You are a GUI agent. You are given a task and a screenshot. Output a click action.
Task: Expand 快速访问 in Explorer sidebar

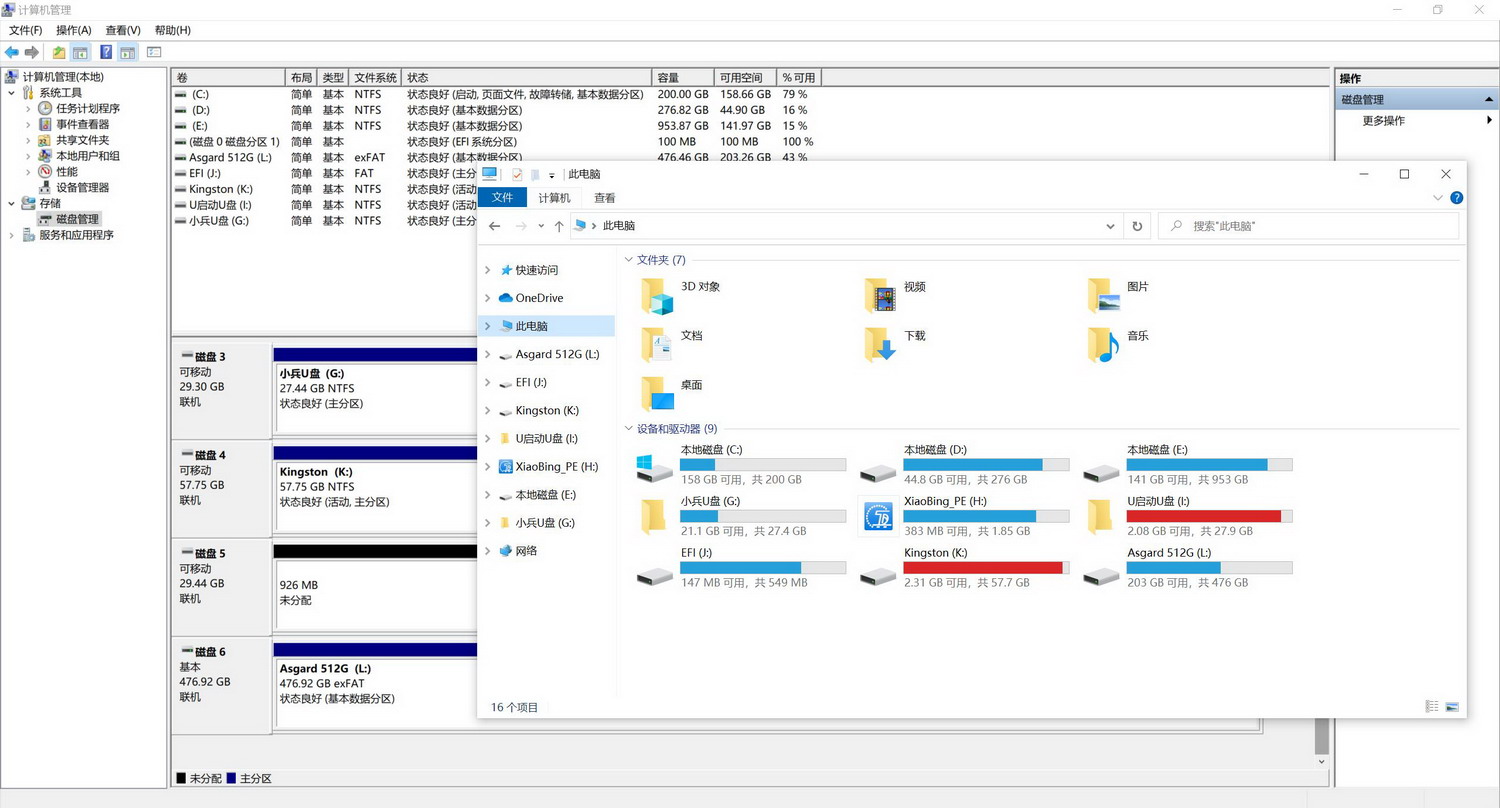click(488, 270)
